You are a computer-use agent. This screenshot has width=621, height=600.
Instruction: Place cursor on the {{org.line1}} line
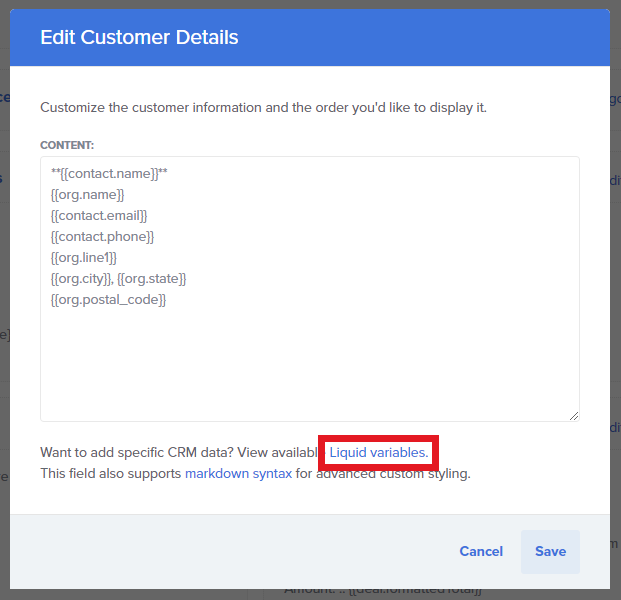(x=84, y=257)
